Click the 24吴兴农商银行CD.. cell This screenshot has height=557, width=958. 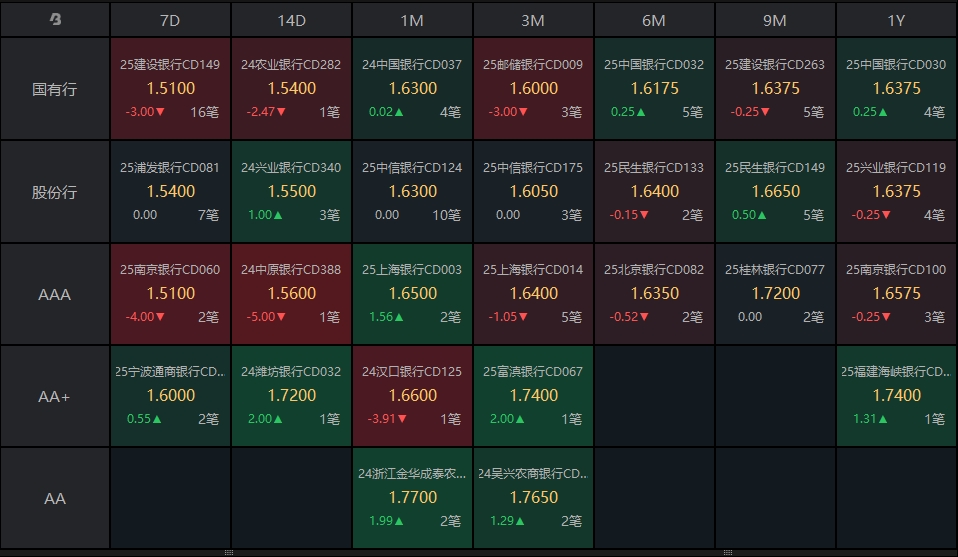click(533, 498)
